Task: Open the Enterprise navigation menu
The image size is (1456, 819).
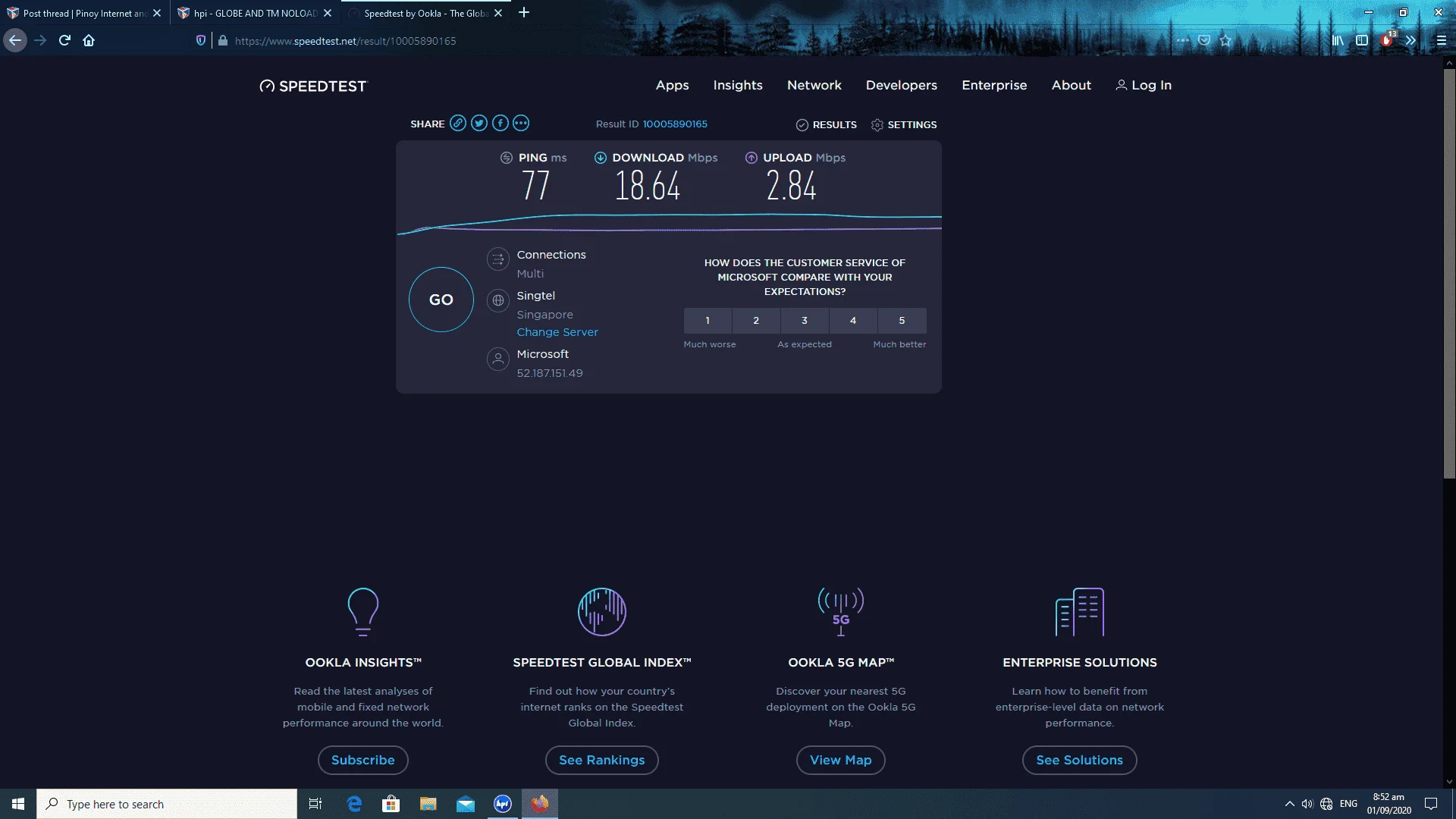Action: click(x=994, y=86)
